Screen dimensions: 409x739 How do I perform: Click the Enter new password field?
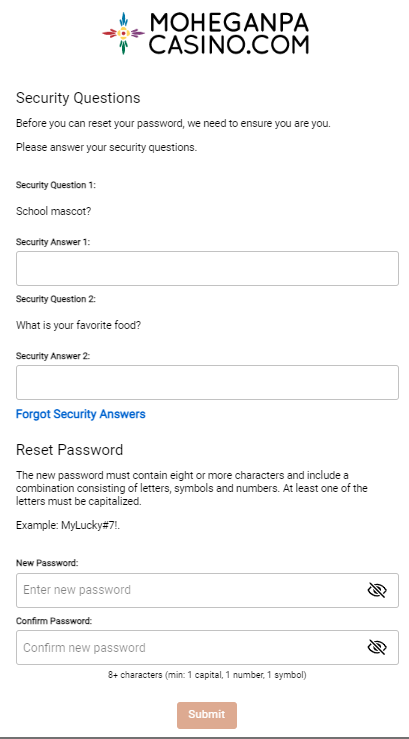[207, 590]
